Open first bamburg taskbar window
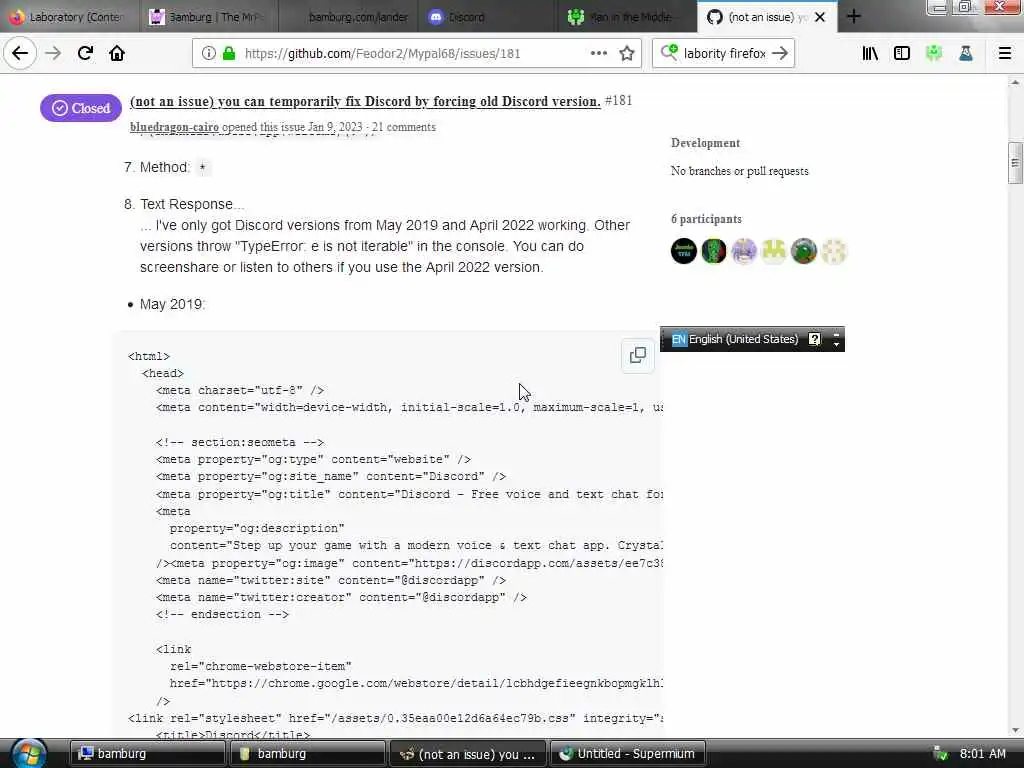Image resolution: width=1024 pixels, height=768 pixels. pos(148,754)
